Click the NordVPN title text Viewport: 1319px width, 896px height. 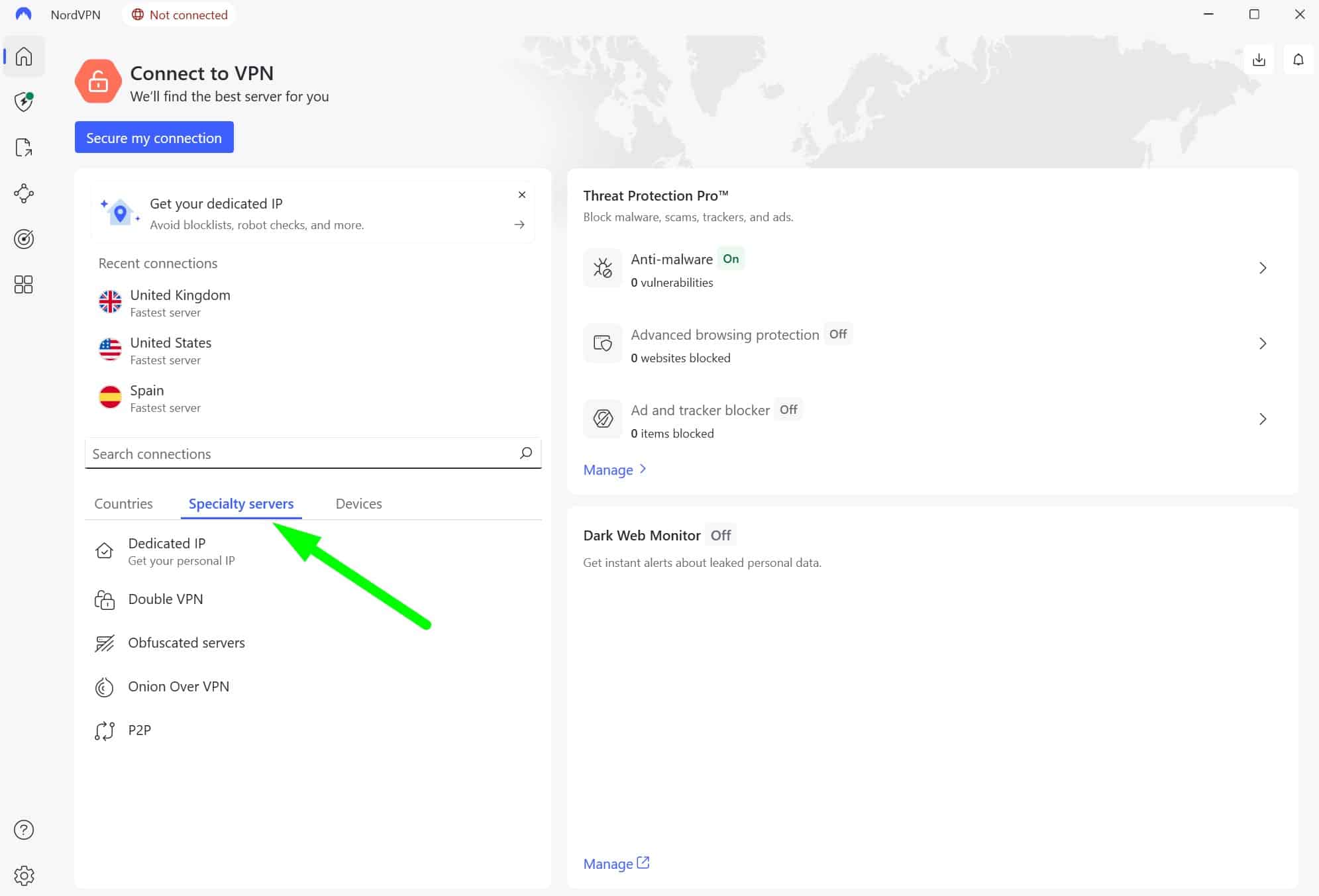(x=76, y=15)
